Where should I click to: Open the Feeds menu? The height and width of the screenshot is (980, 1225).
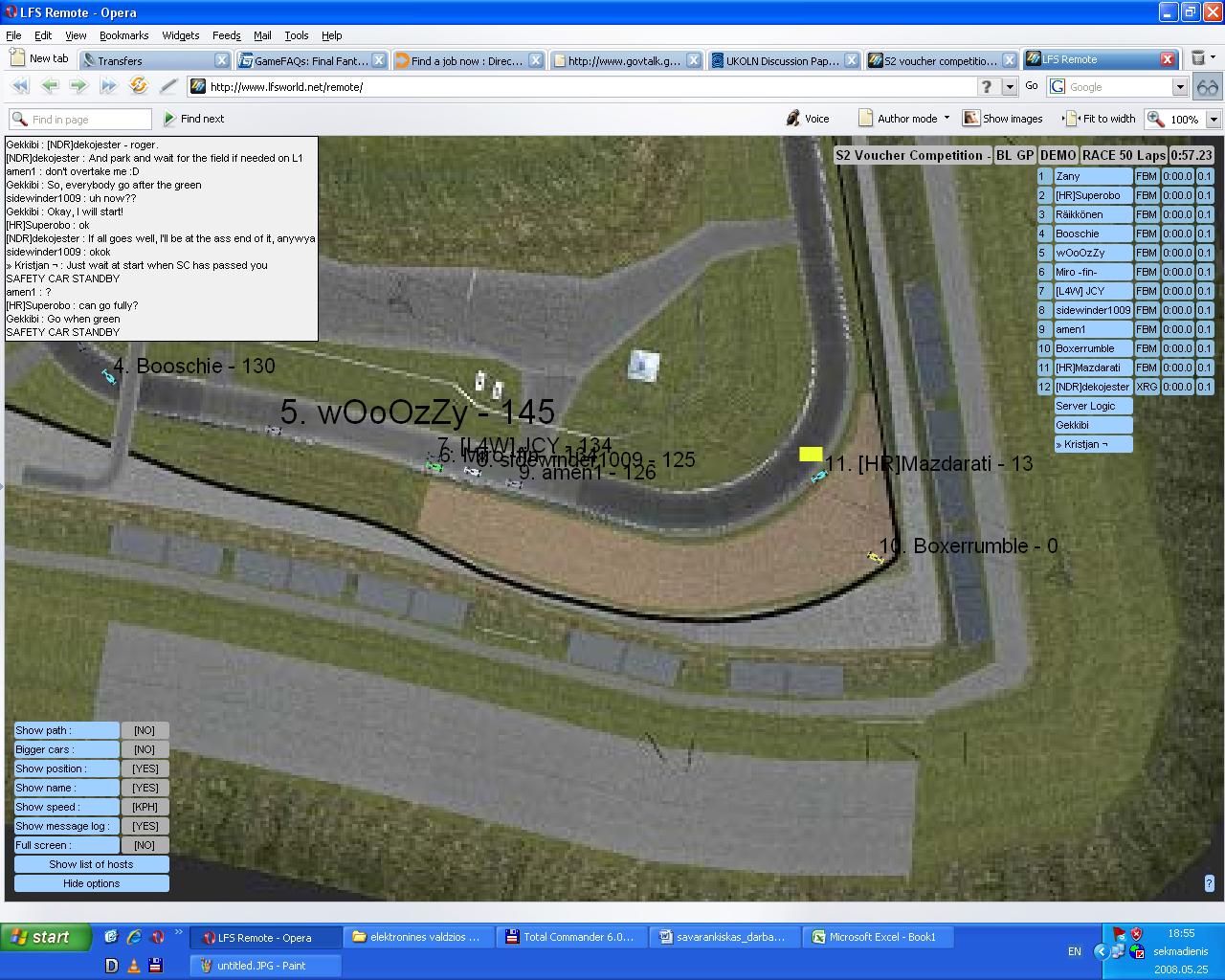(227, 35)
